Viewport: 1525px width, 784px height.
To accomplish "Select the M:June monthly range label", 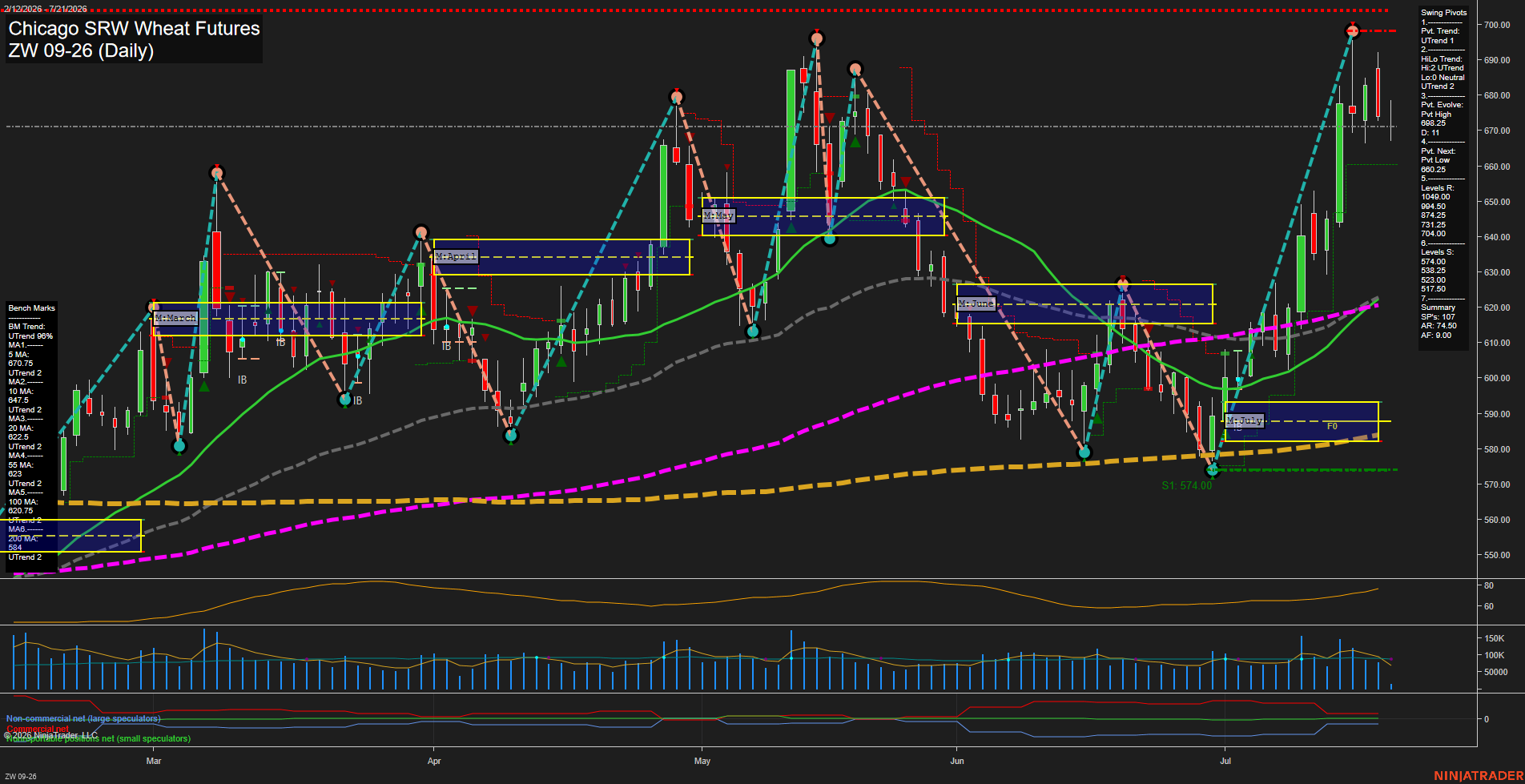I will point(976,304).
